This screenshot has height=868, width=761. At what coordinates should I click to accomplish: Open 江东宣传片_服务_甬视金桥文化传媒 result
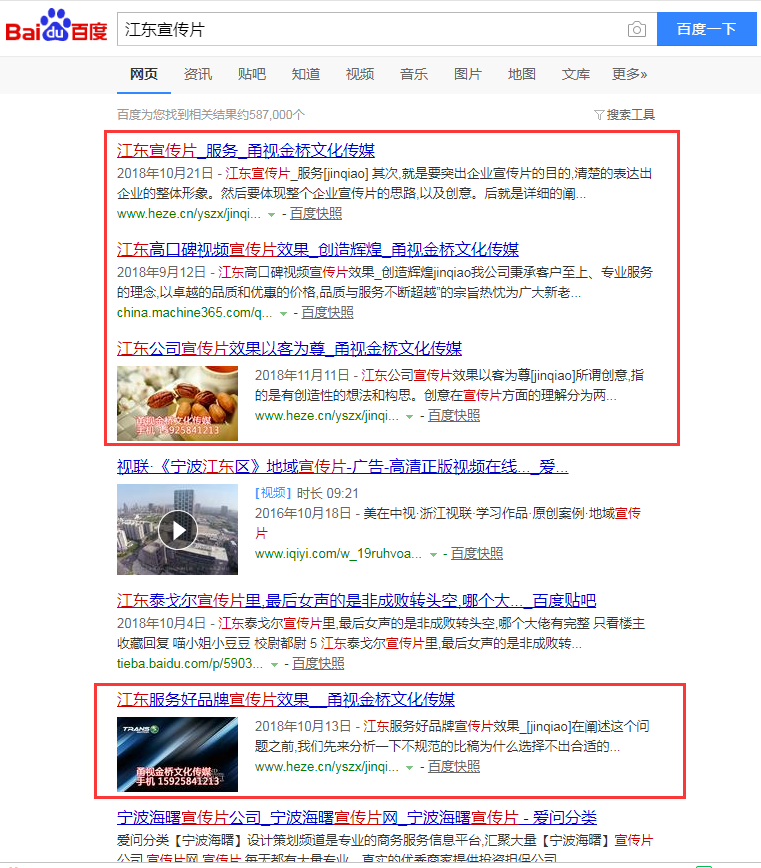pyautogui.click(x=246, y=151)
